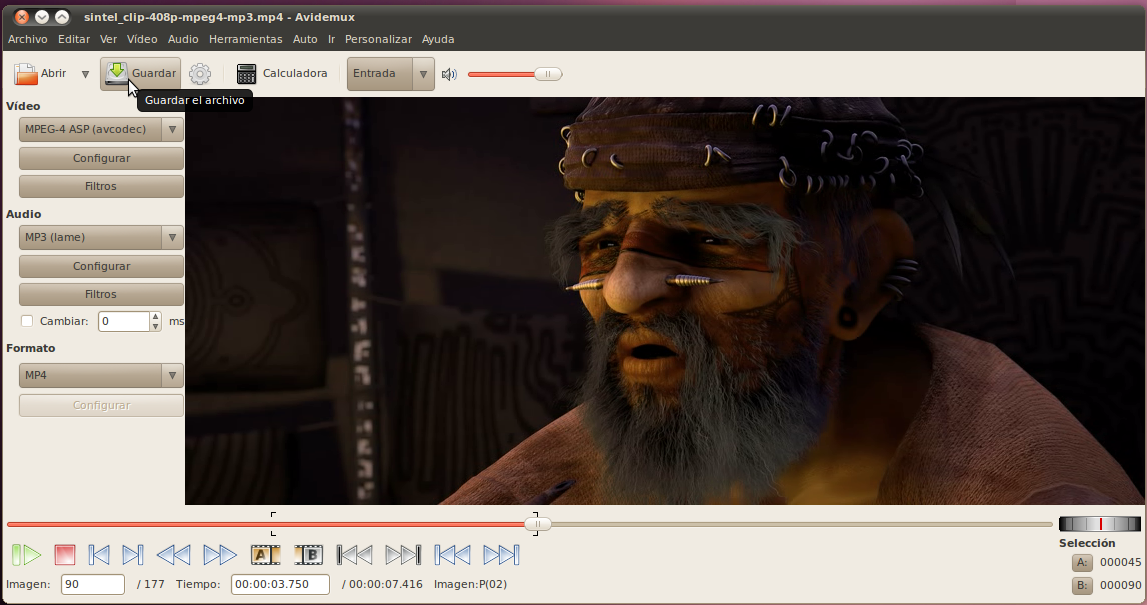
Task: Click the A: selection button
Action: pos(1083,563)
